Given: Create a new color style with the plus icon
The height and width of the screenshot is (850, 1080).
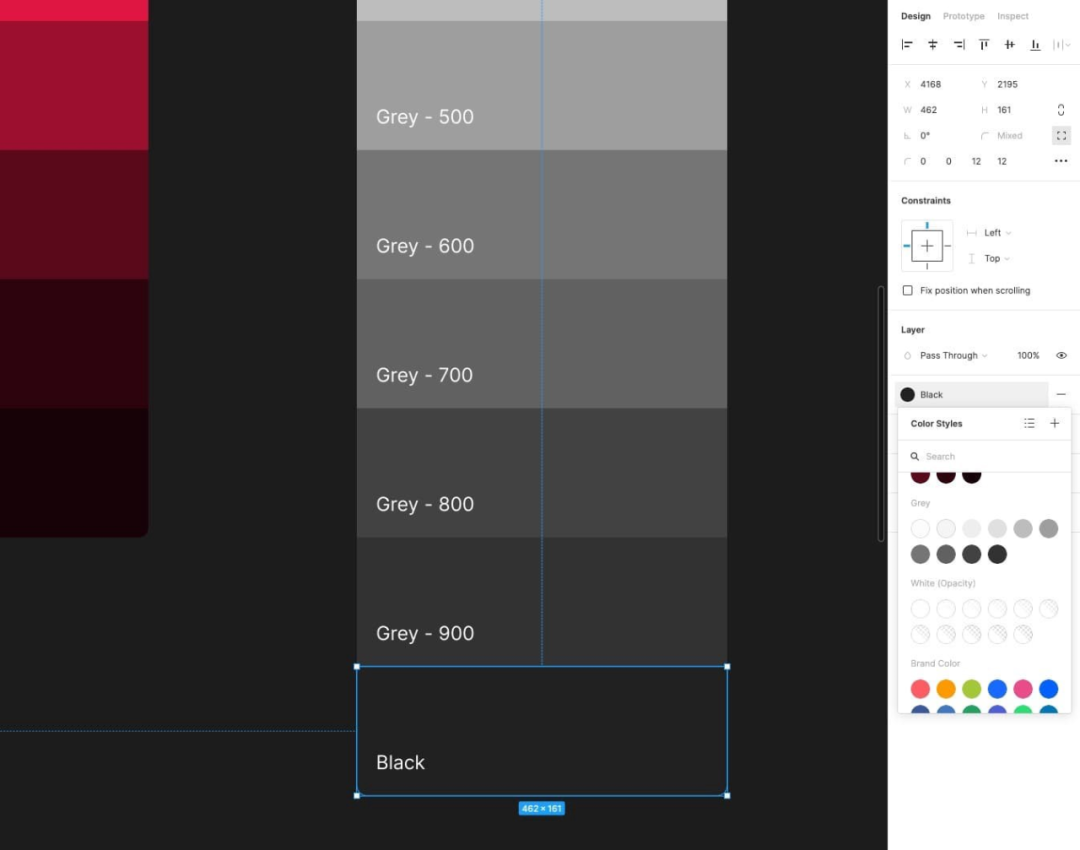Looking at the screenshot, I should (x=1055, y=423).
